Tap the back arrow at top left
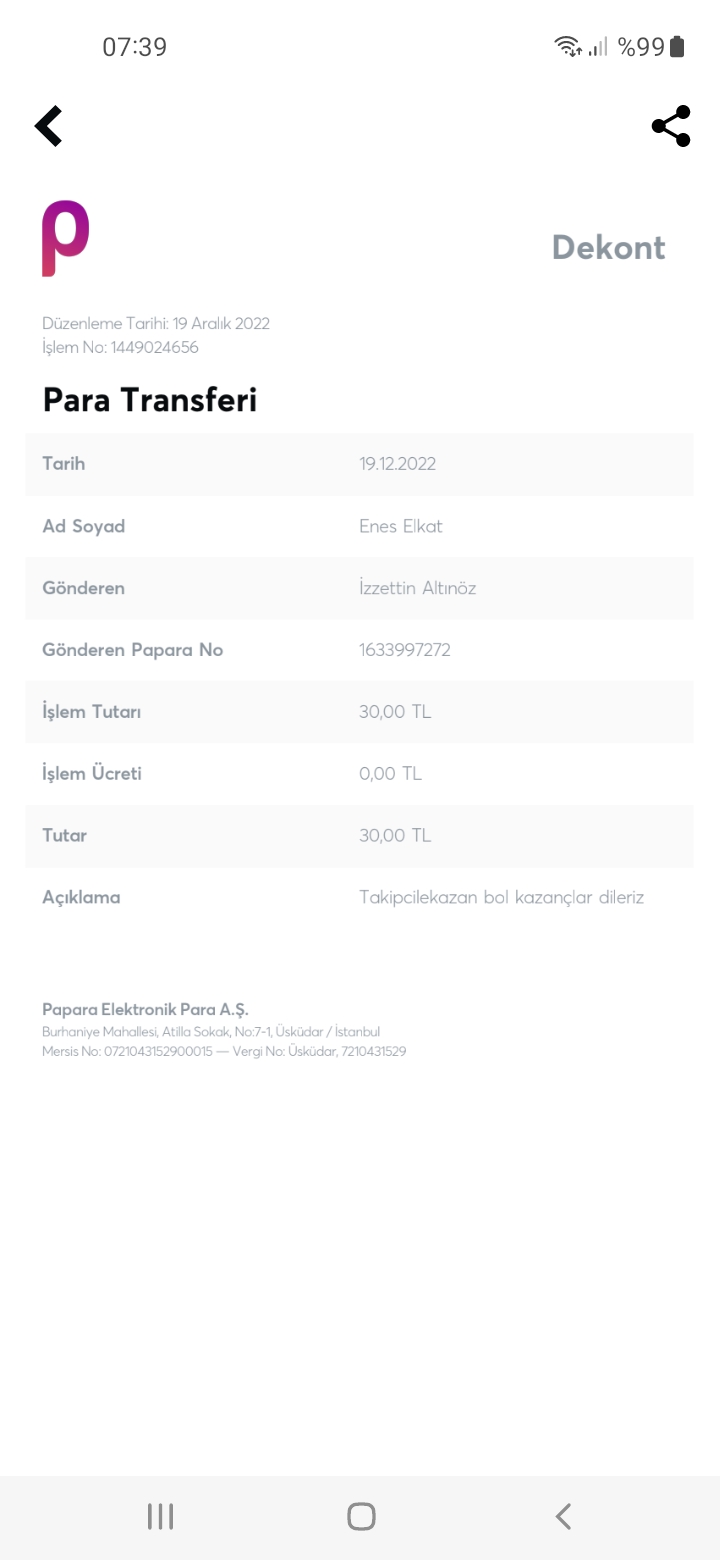 [49, 126]
